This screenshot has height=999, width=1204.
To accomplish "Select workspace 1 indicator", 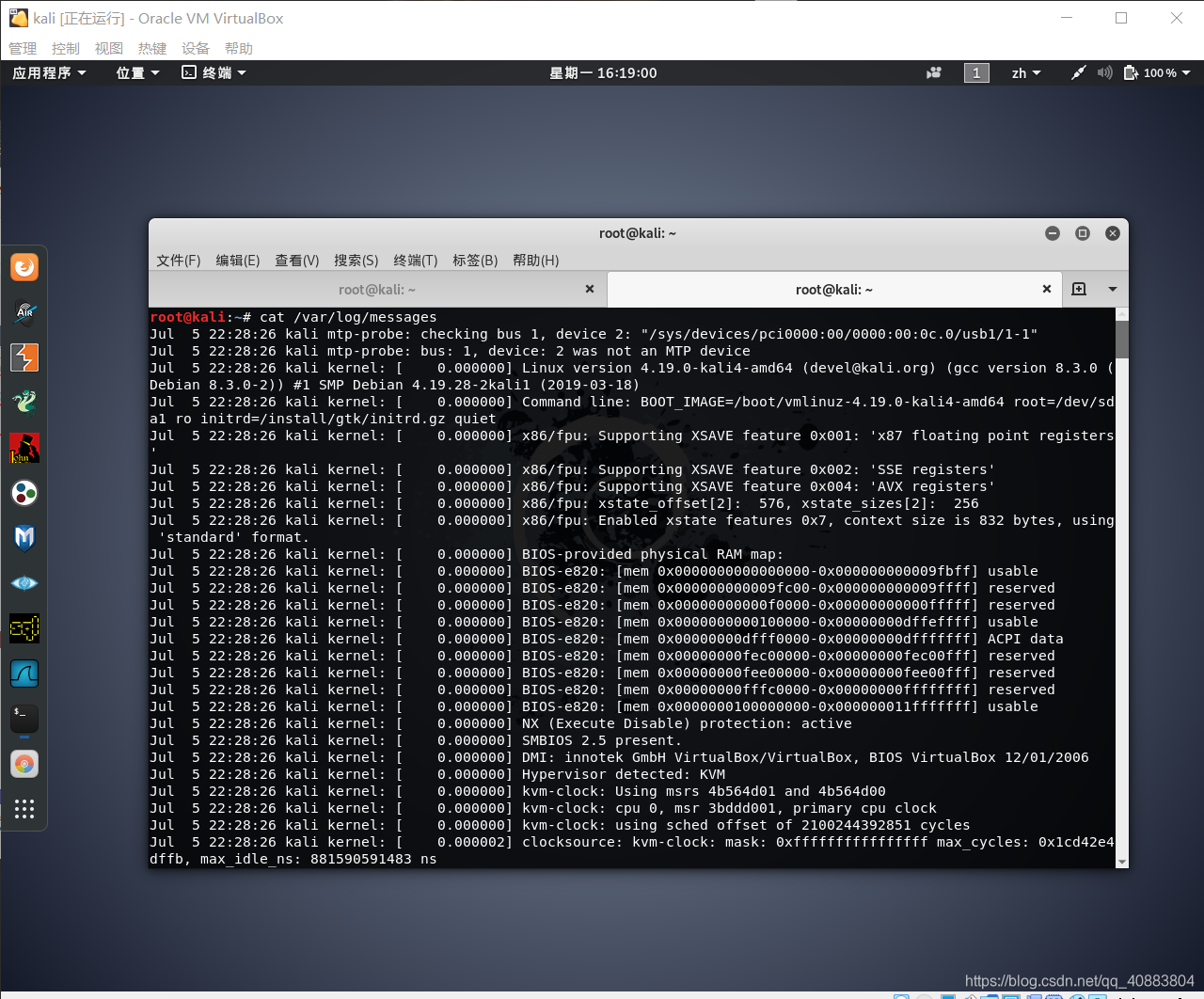I will tap(976, 72).
